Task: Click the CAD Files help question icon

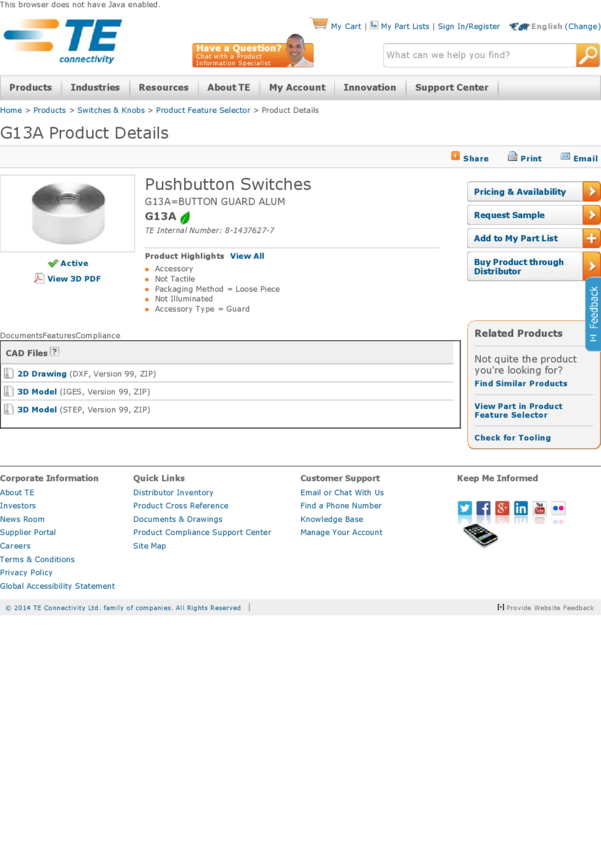Action: pos(54,352)
